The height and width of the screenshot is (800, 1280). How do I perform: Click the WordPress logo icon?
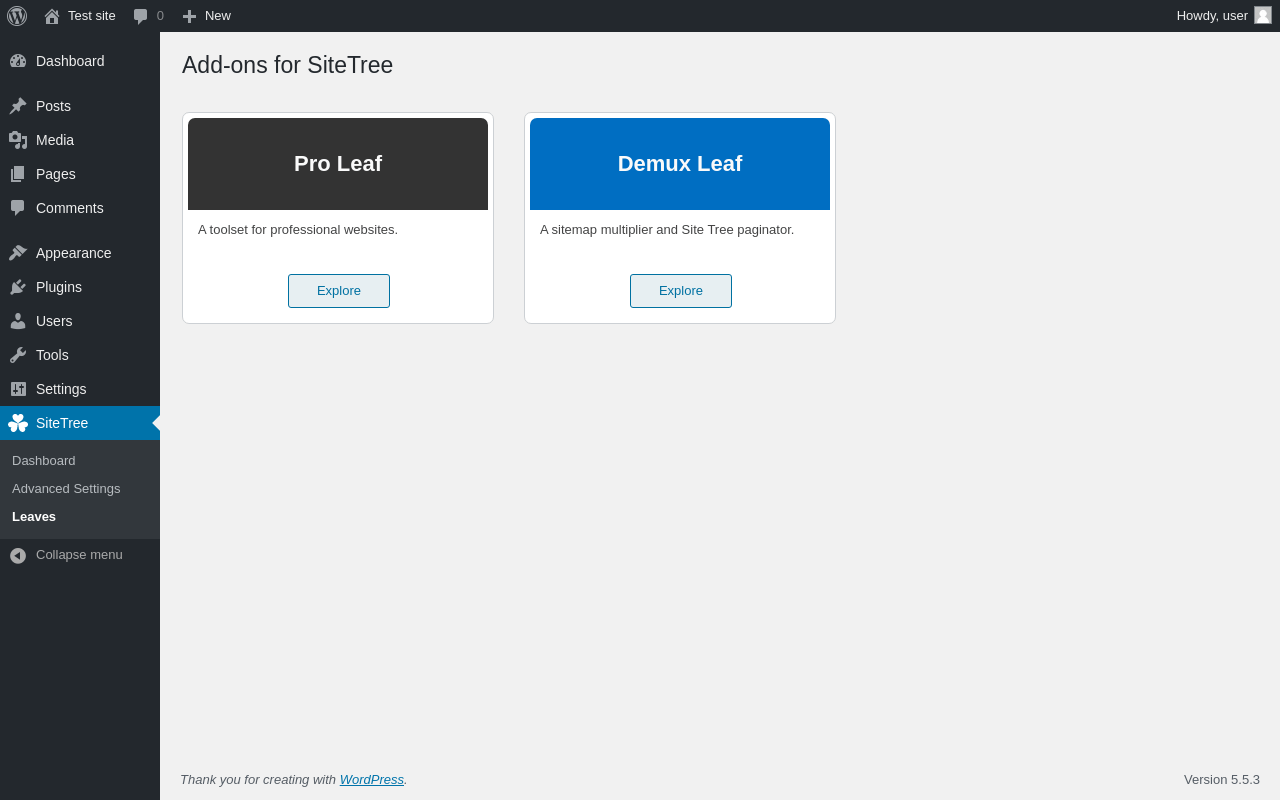coord(17,16)
